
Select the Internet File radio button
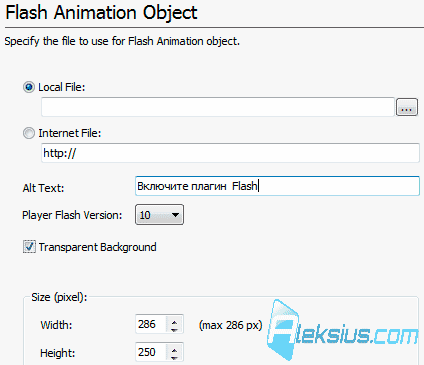pyautogui.click(x=29, y=133)
